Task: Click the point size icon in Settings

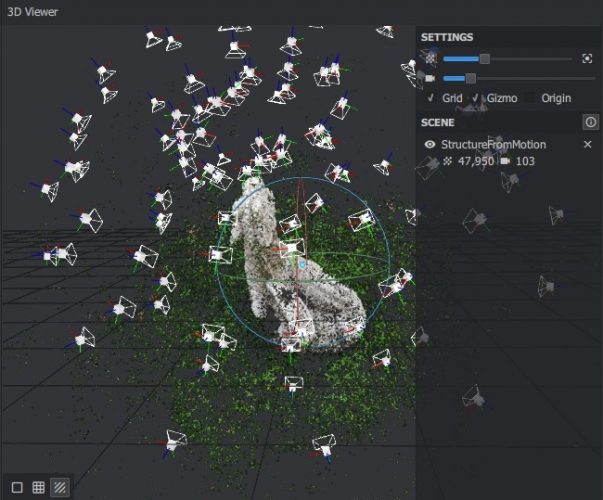Action: pos(430,59)
